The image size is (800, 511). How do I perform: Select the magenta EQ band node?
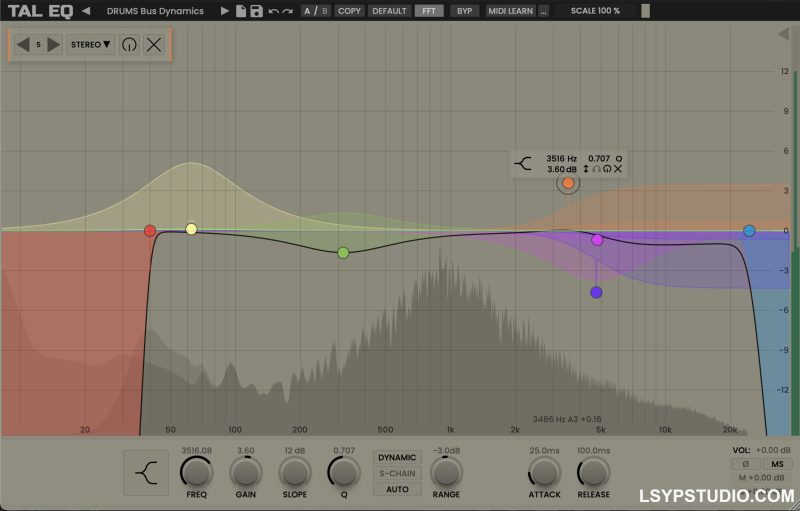[597, 240]
